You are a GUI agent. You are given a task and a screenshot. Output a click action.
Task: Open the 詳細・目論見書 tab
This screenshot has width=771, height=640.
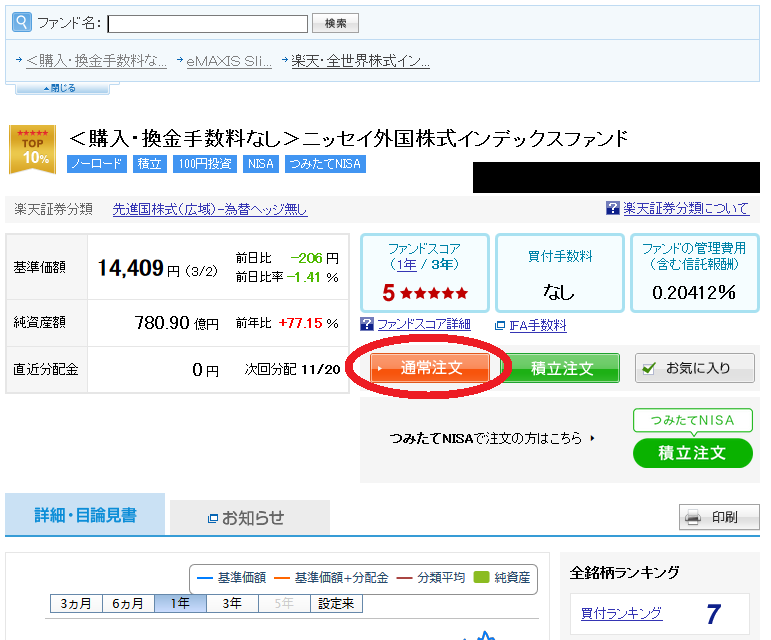pos(85,515)
